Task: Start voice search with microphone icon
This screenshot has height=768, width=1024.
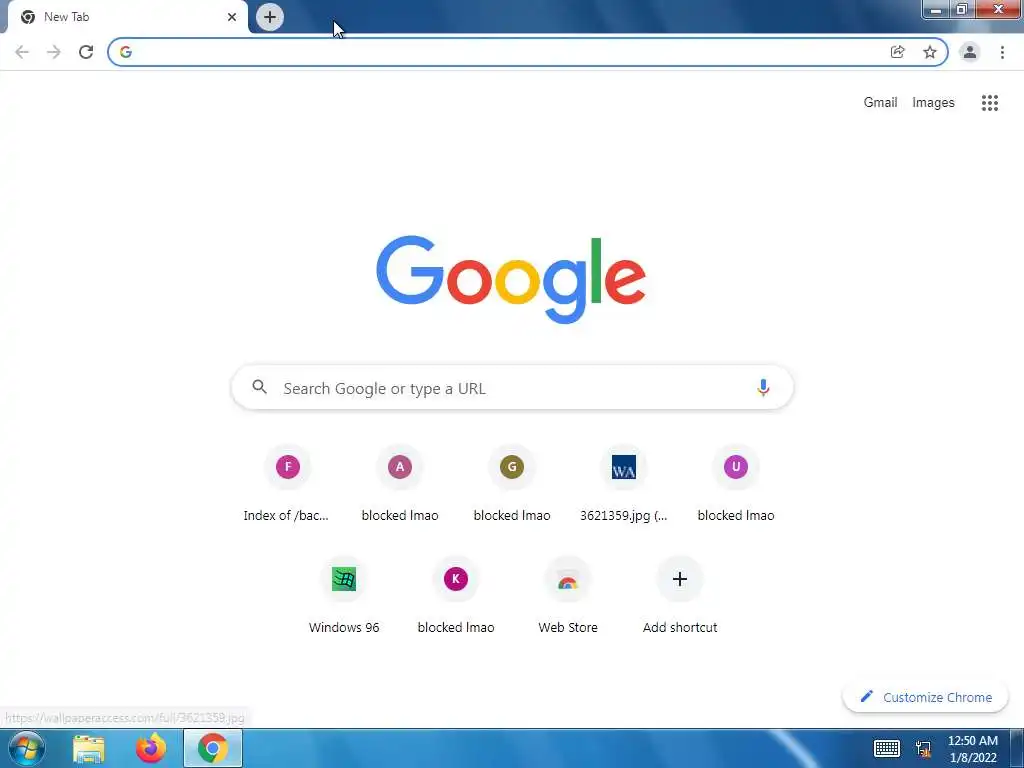Action: point(763,388)
